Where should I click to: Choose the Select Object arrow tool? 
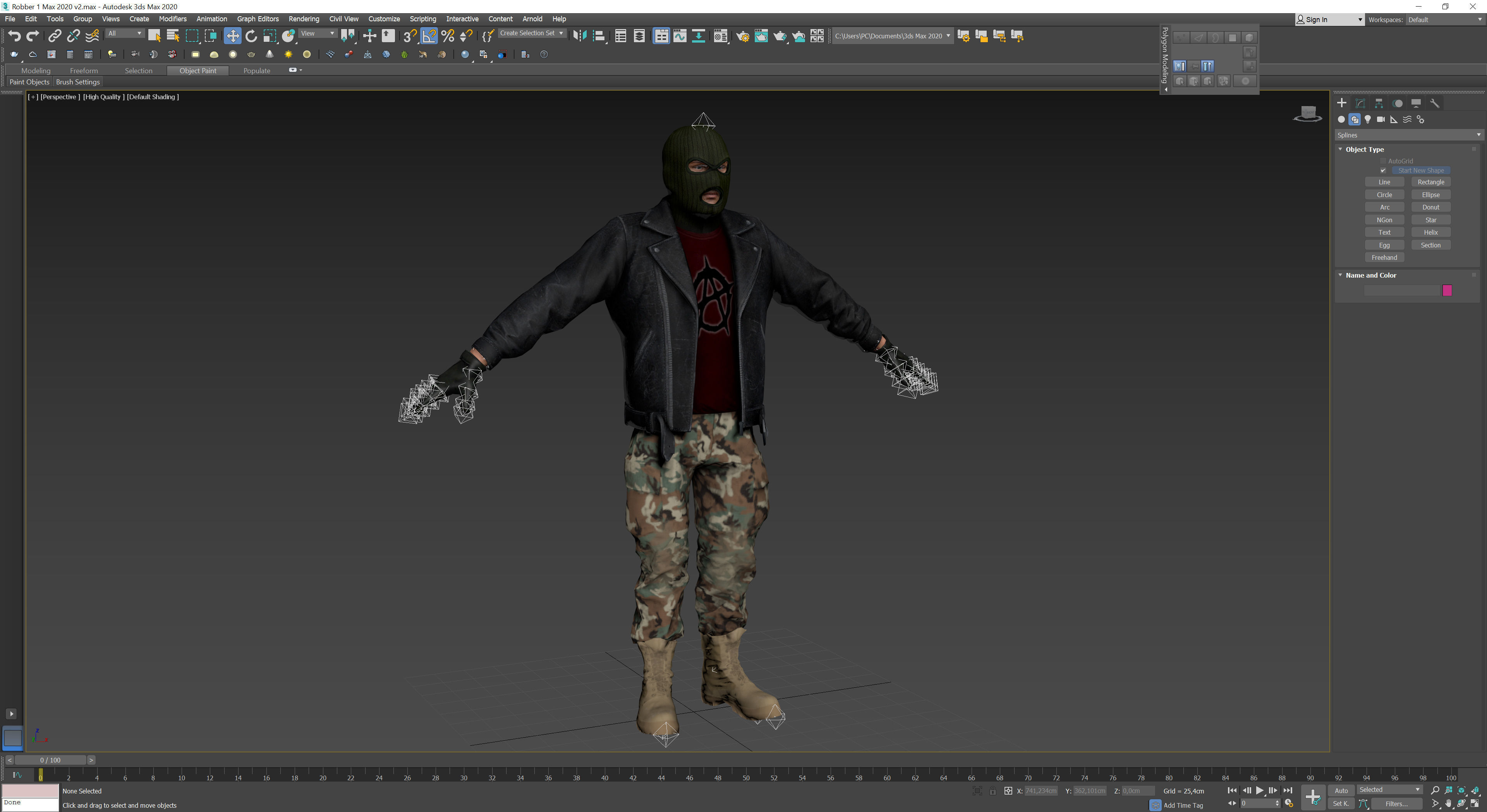click(x=155, y=36)
